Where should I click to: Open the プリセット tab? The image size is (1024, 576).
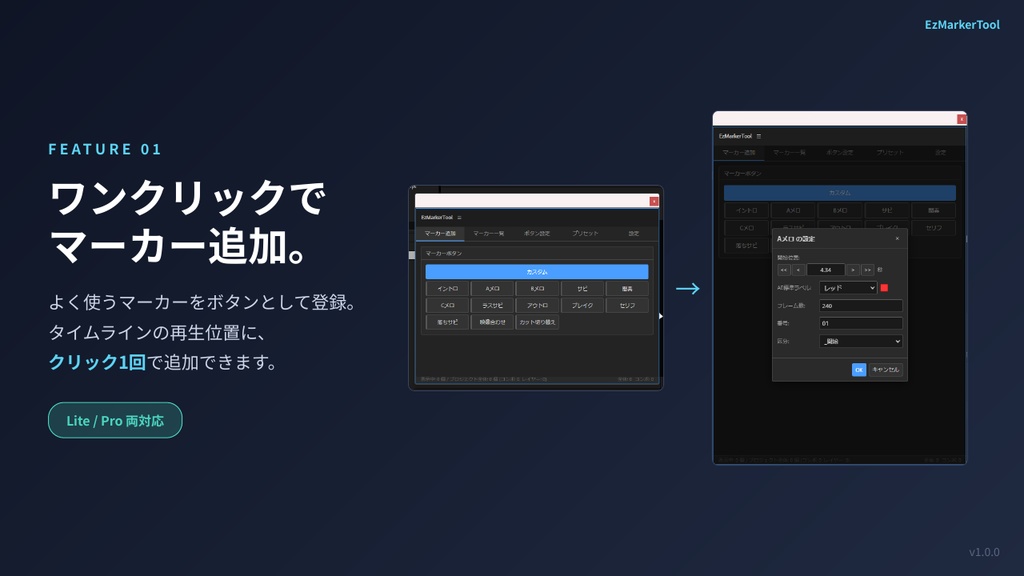tap(584, 233)
